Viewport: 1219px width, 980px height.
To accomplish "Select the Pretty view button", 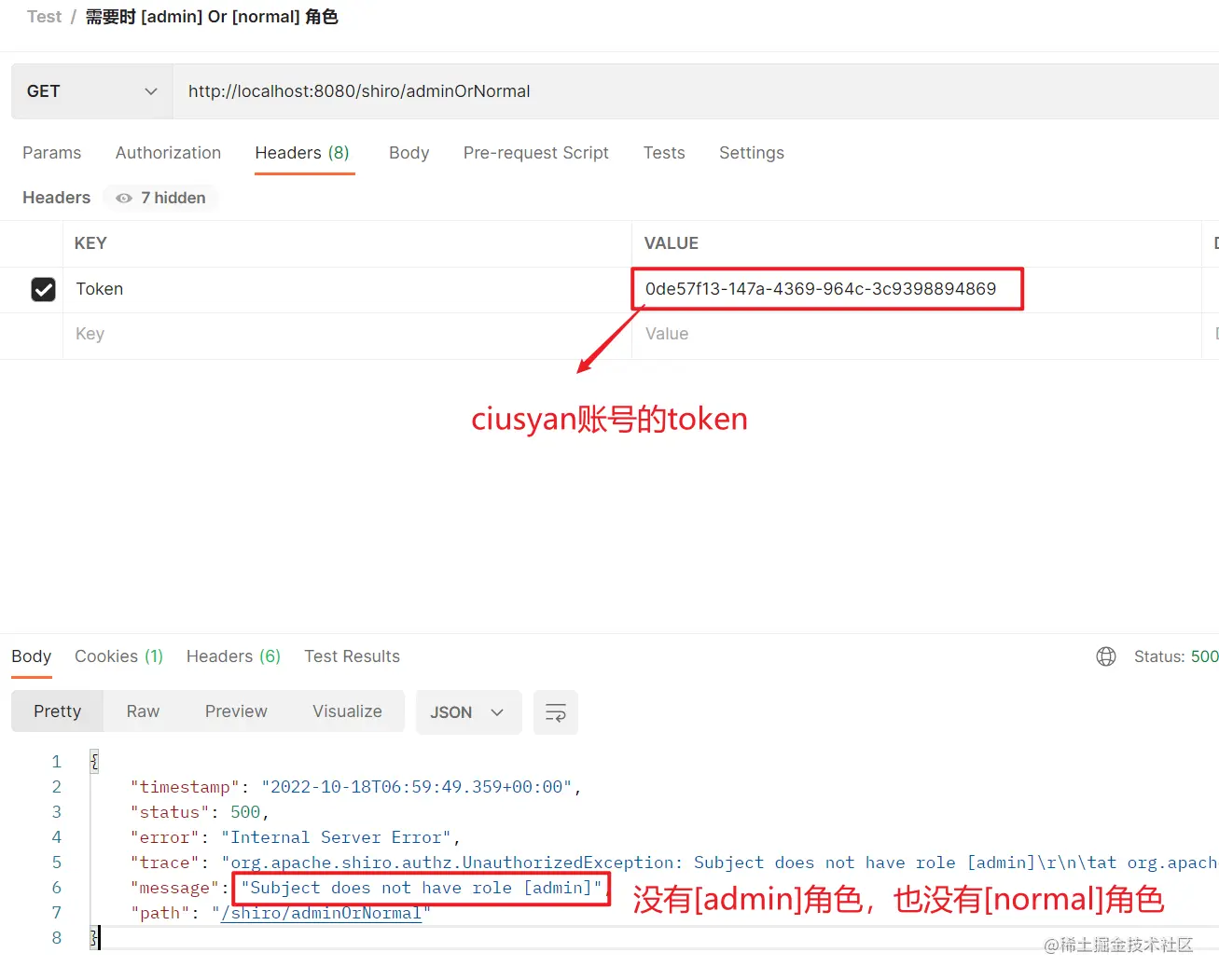I will pos(58,711).
